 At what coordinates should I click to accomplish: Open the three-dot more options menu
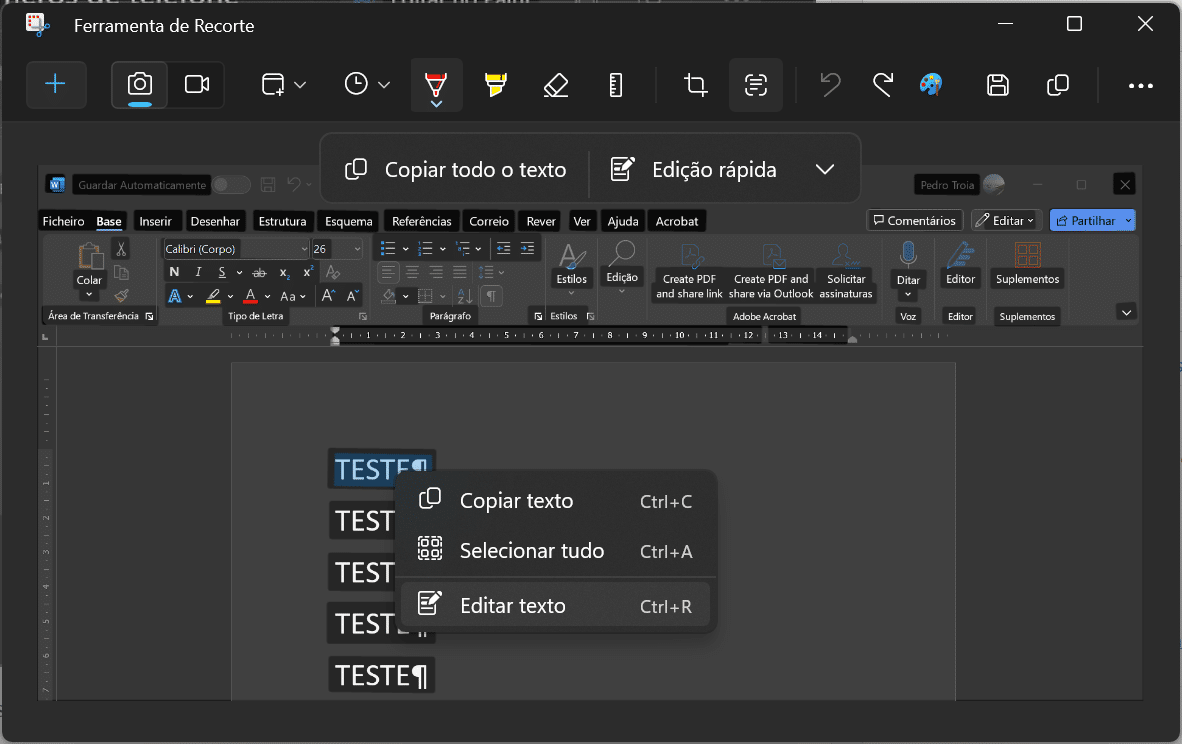click(x=1141, y=86)
